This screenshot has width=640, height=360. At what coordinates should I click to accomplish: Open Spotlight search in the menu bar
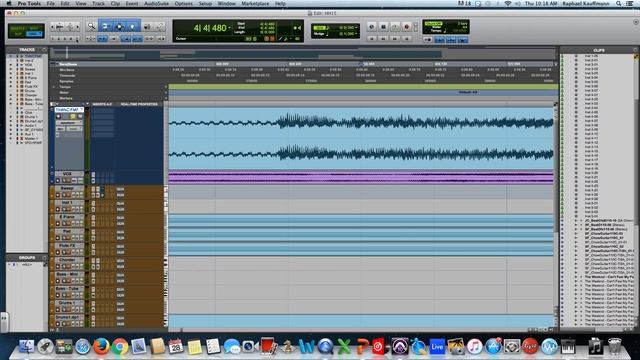click(x=619, y=3)
